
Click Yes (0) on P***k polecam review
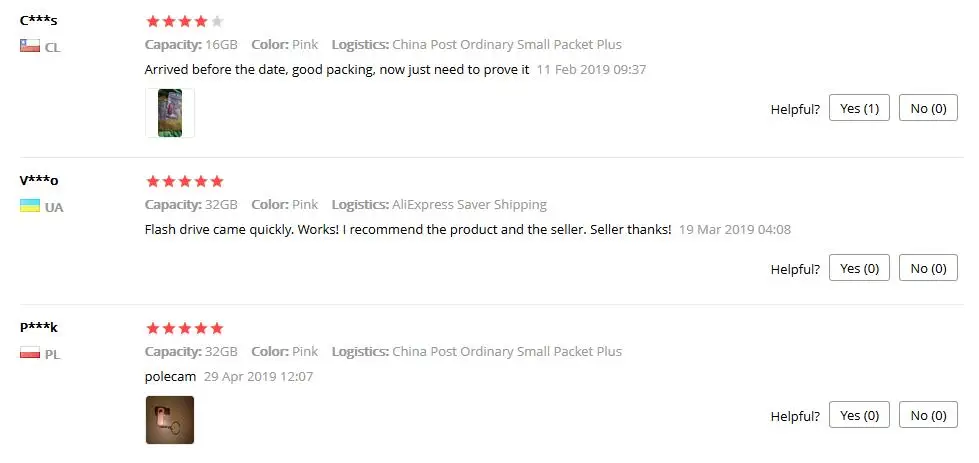(x=859, y=415)
